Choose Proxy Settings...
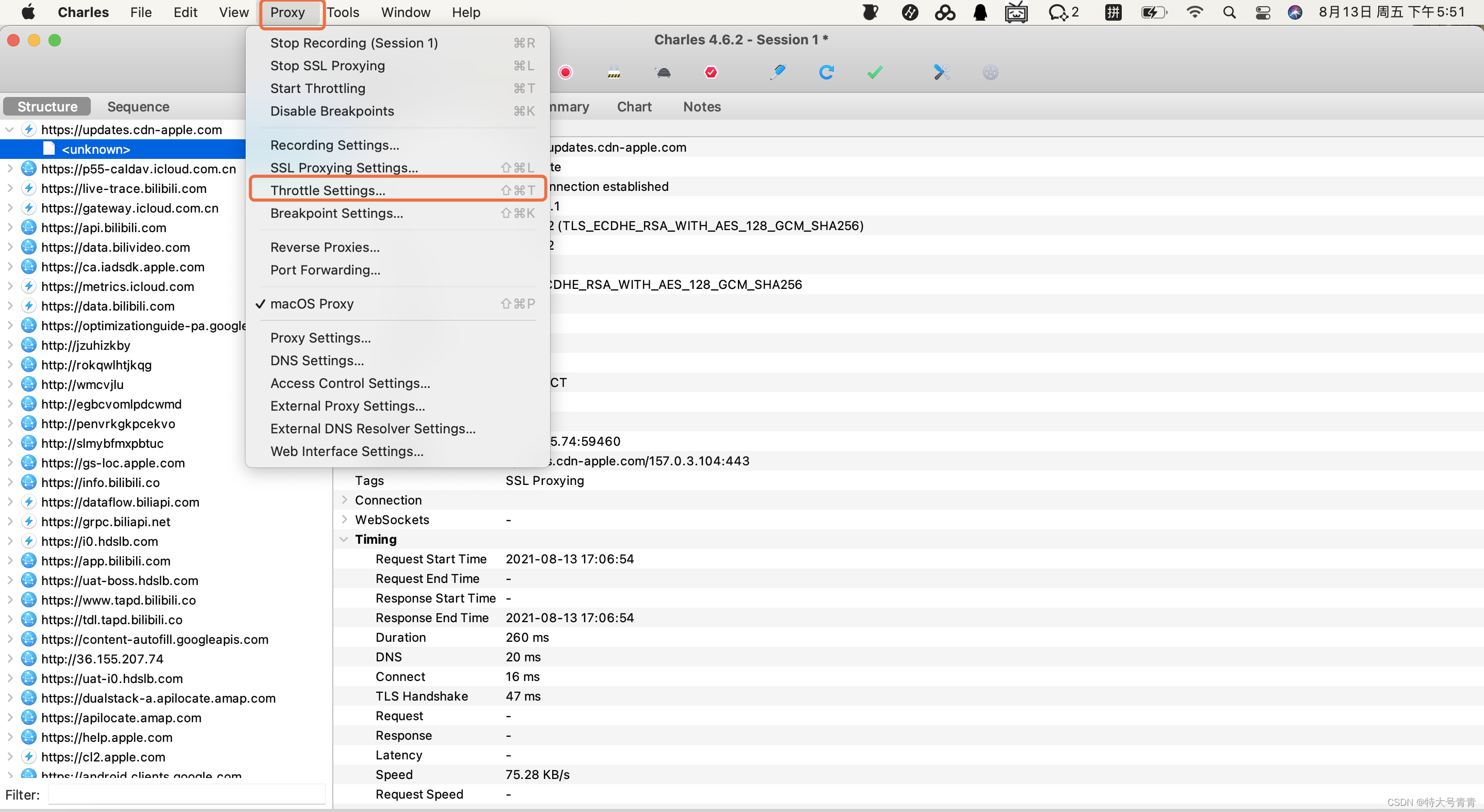This screenshot has width=1484, height=812. click(x=396, y=337)
